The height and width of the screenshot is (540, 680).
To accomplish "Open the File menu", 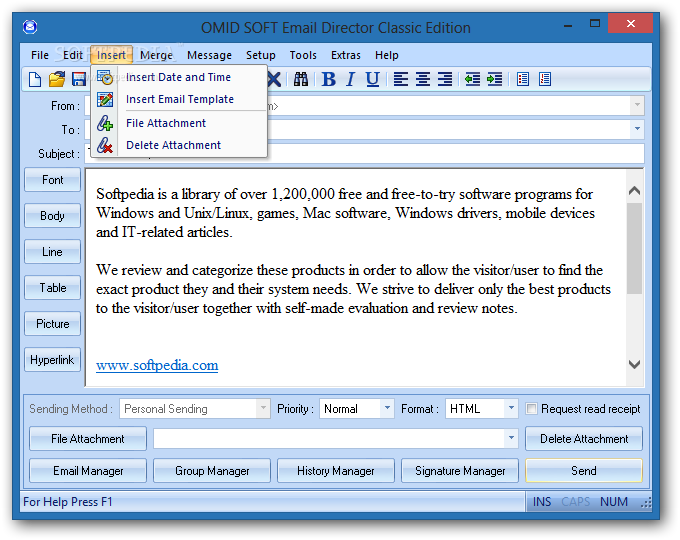I will pos(40,55).
